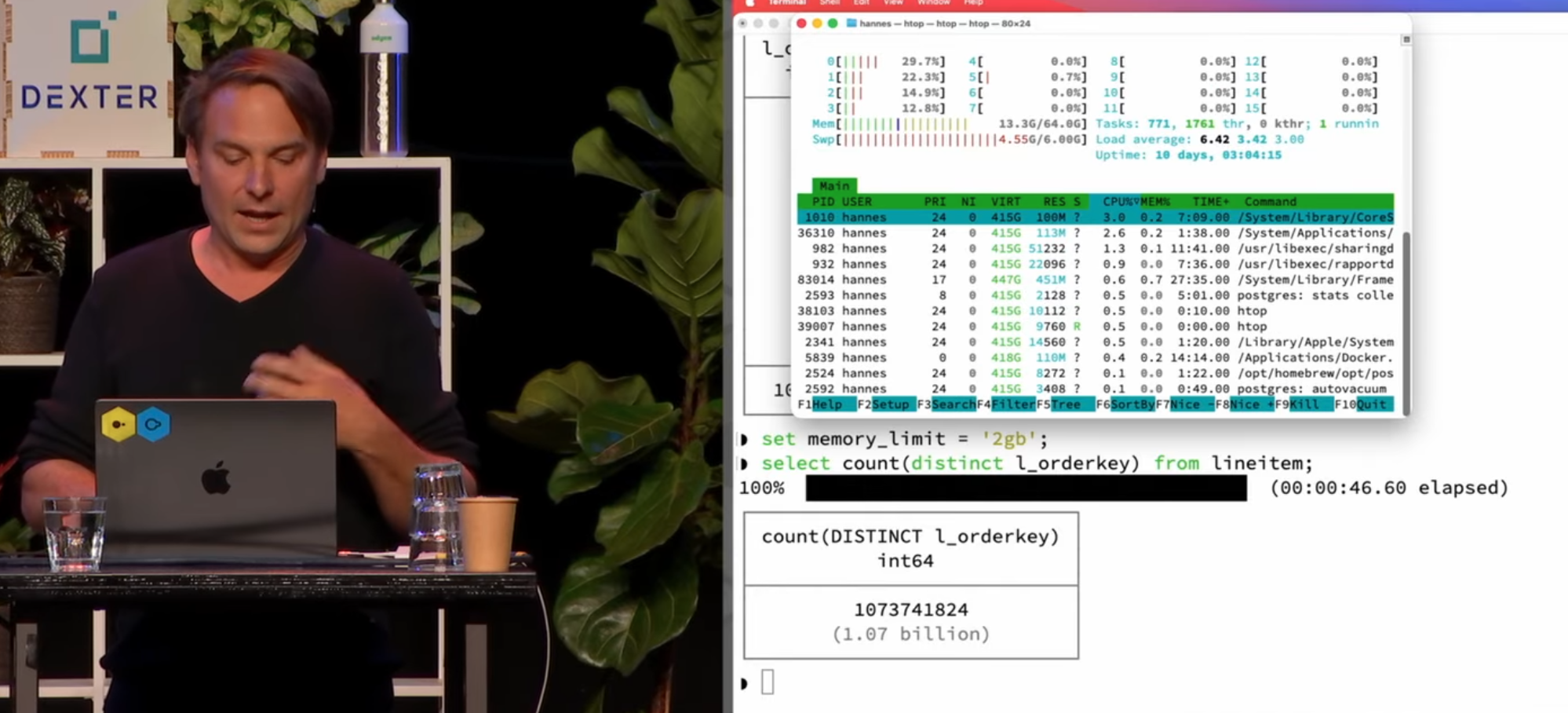Click the yellow minimize button of htop window
Image resolution: width=1568 pixels, height=713 pixels.
[x=817, y=24]
